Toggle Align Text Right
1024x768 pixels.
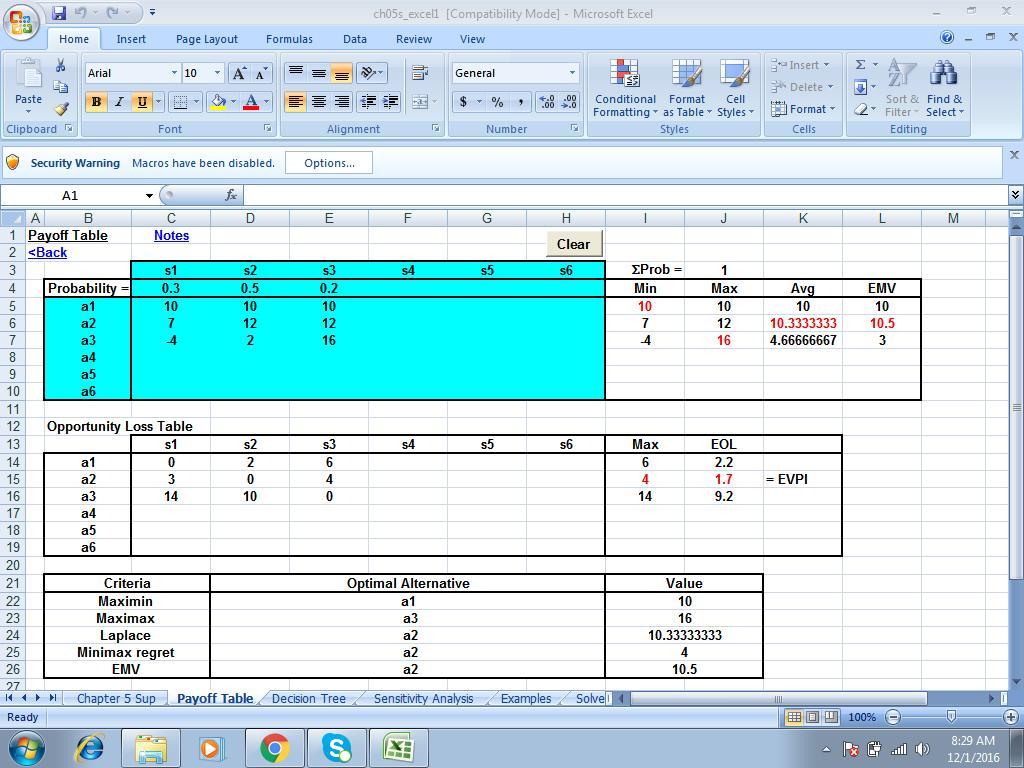tap(342, 102)
